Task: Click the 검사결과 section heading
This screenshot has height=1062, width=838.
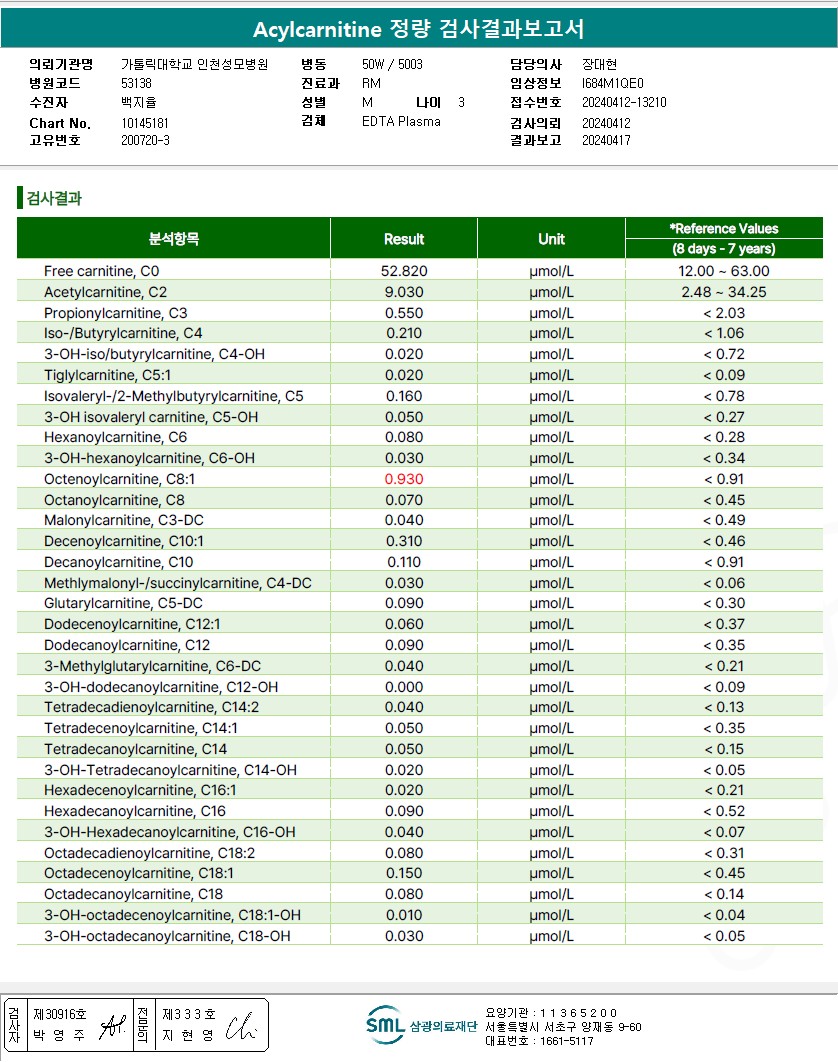Action: click(x=54, y=198)
